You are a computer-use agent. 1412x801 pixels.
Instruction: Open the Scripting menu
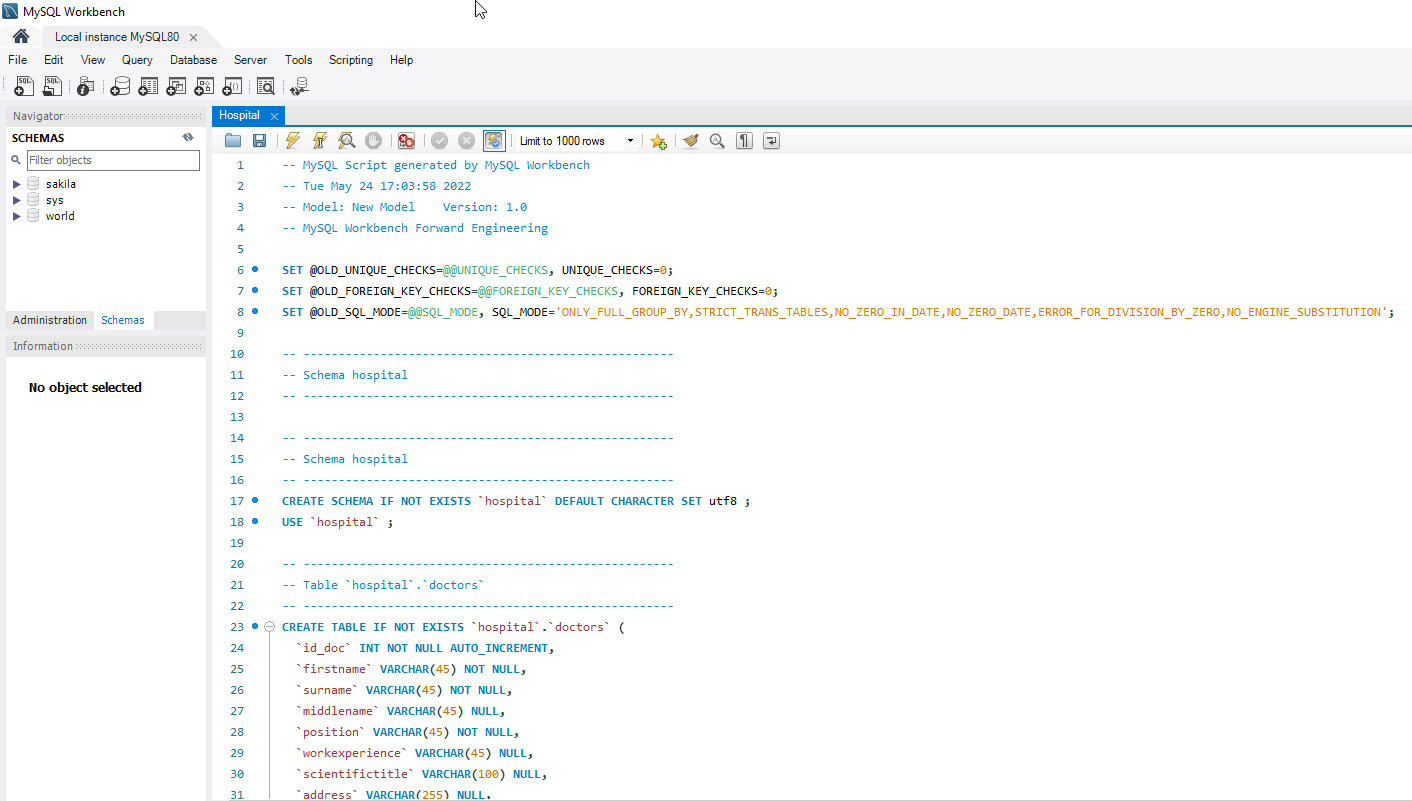point(351,60)
